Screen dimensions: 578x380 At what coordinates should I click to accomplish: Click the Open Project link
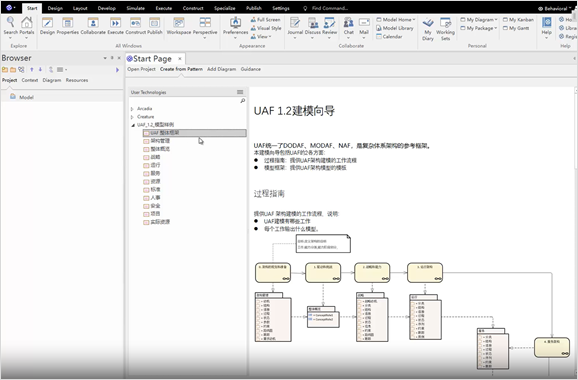(x=142, y=69)
